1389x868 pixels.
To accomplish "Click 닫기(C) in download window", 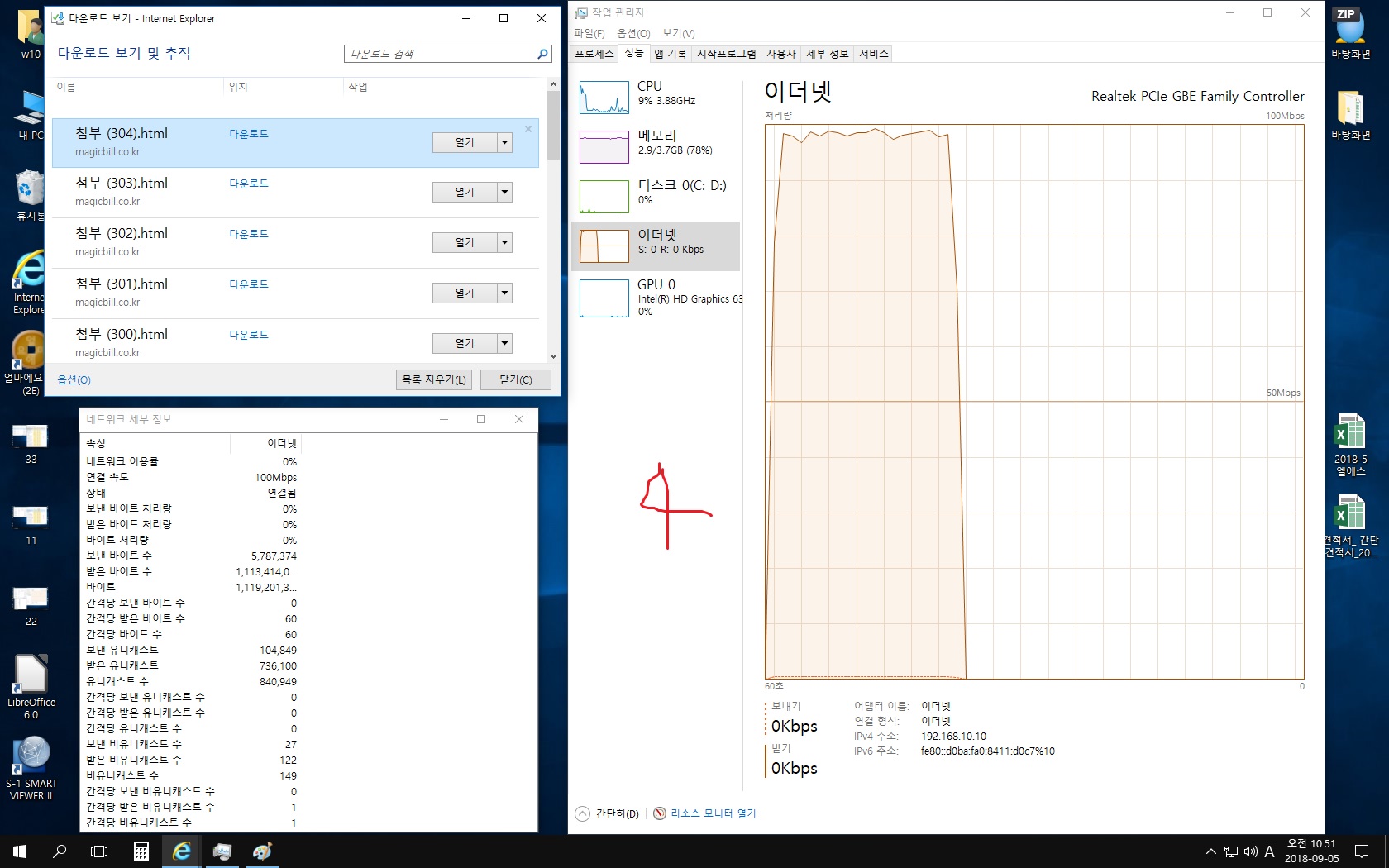I will point(516,379).
